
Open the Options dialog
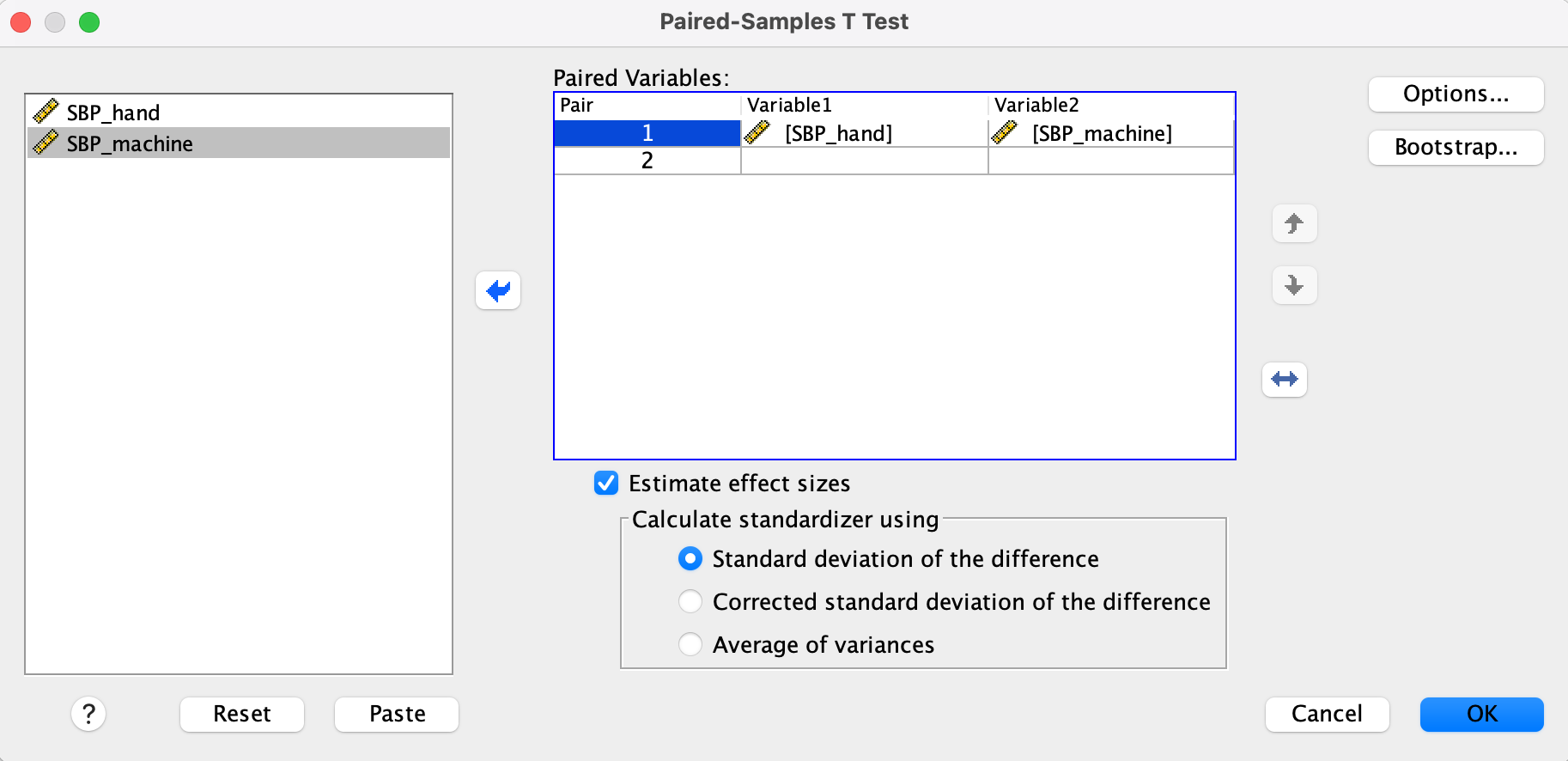(1456, 94)
